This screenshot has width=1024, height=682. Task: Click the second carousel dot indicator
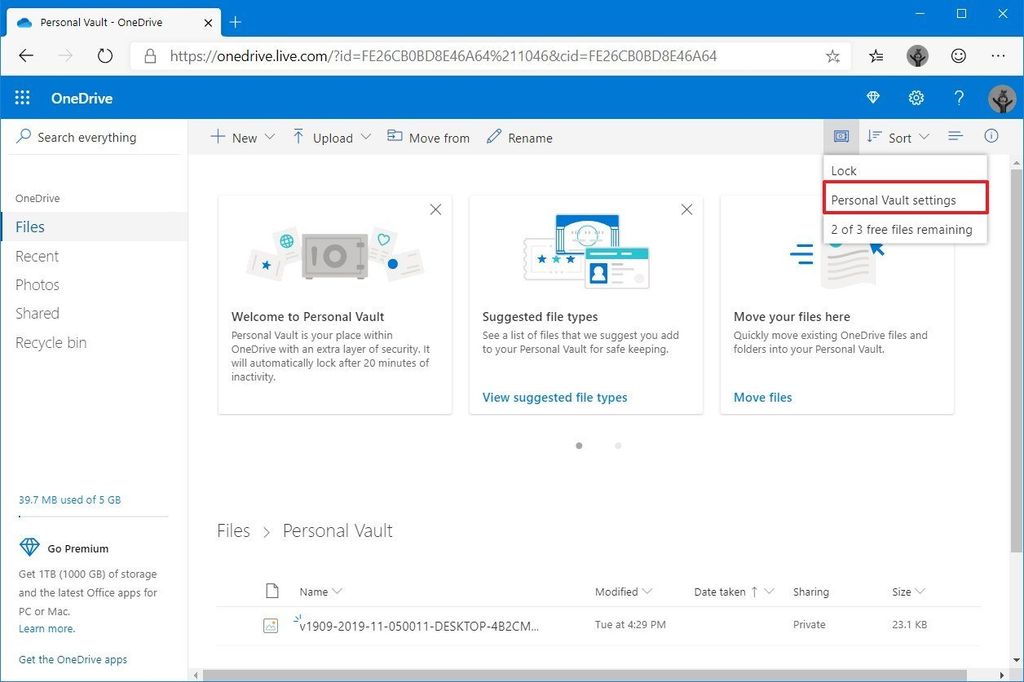[x=618, y=446]
